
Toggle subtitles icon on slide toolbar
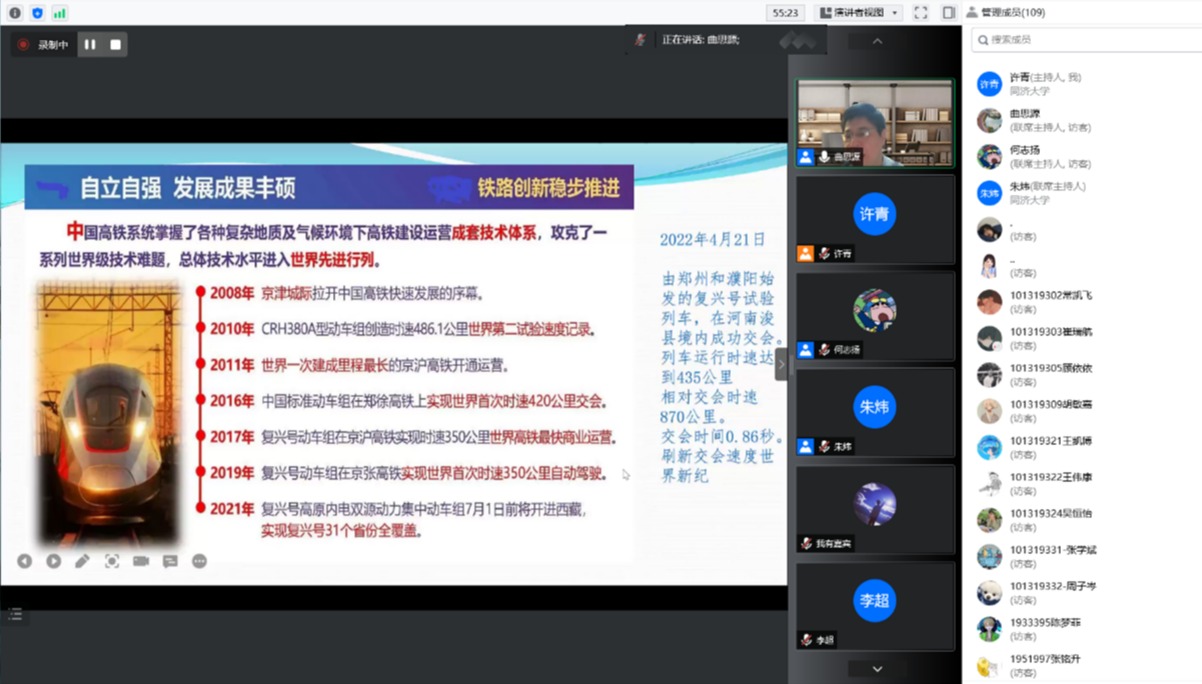click(170, 561)
